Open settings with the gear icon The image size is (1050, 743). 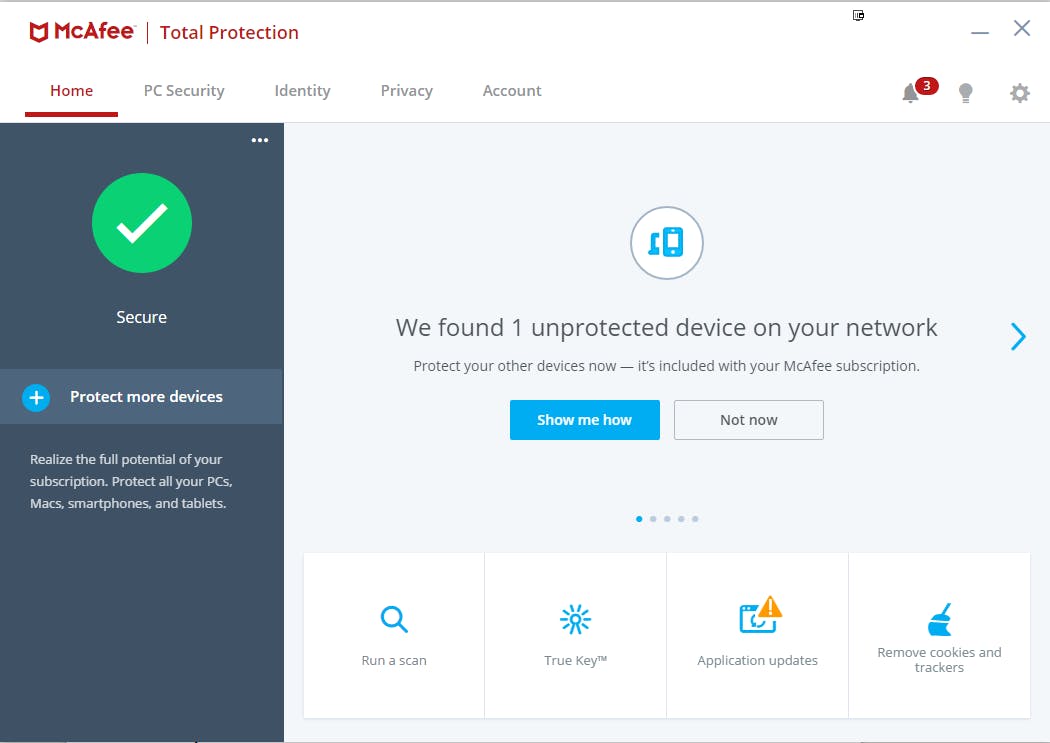1019,93
